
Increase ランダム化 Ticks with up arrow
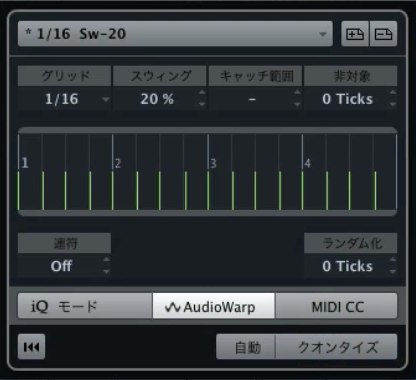tap(393, 260)
